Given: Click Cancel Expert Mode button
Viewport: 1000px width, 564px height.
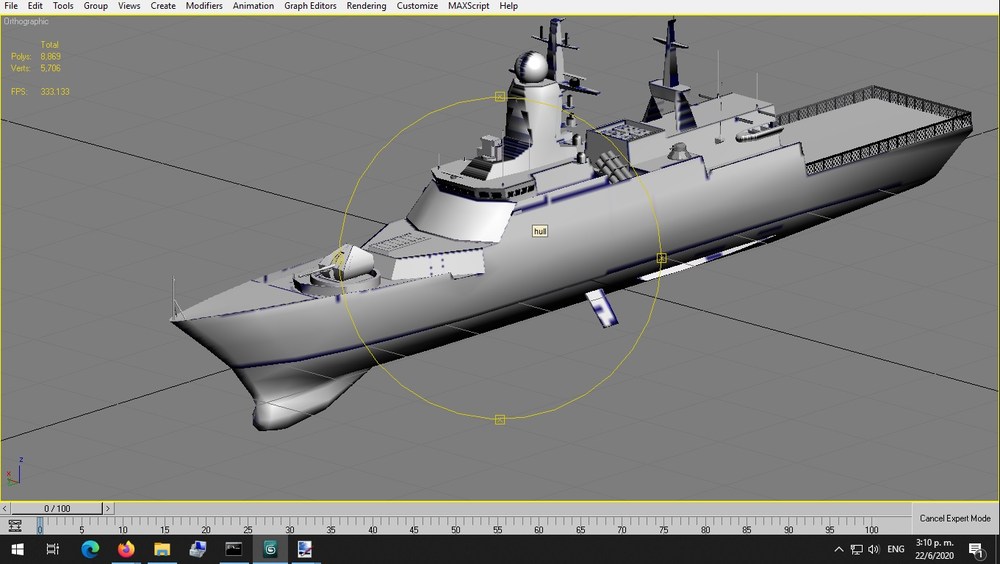Looking at the screenshot, I should pos(955,518).
